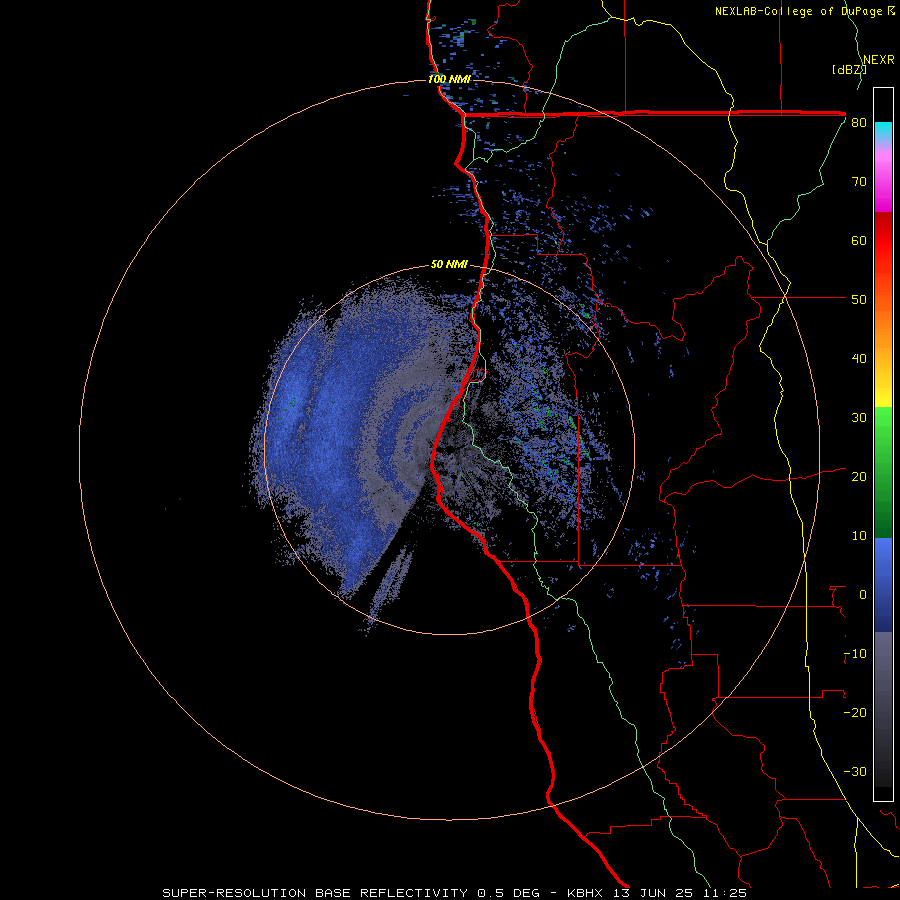Click the 100 NMI range ring label

click(x=449, y=79)
